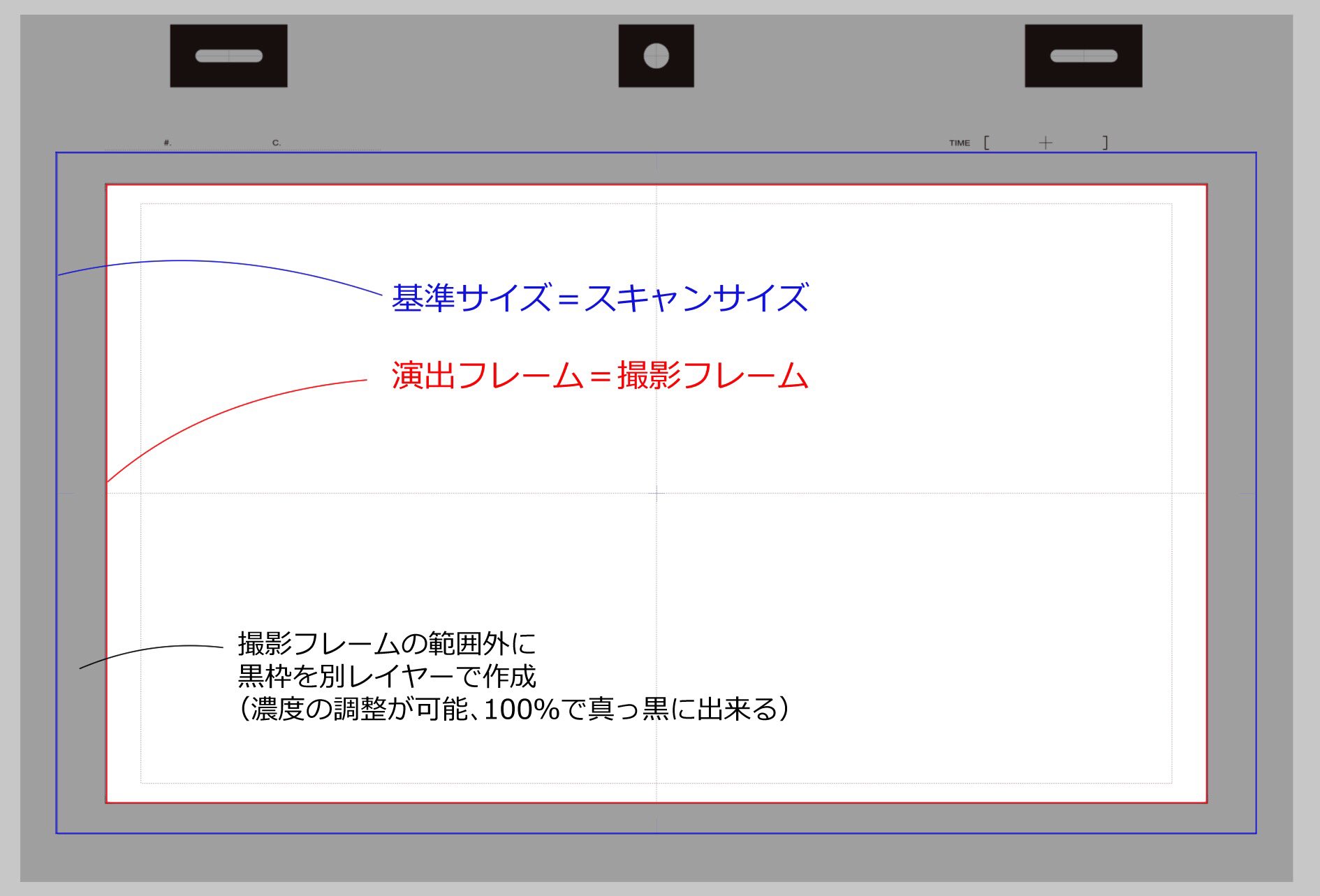Click the TIME label at top right

pyautogui.click(x=960, y=143)
